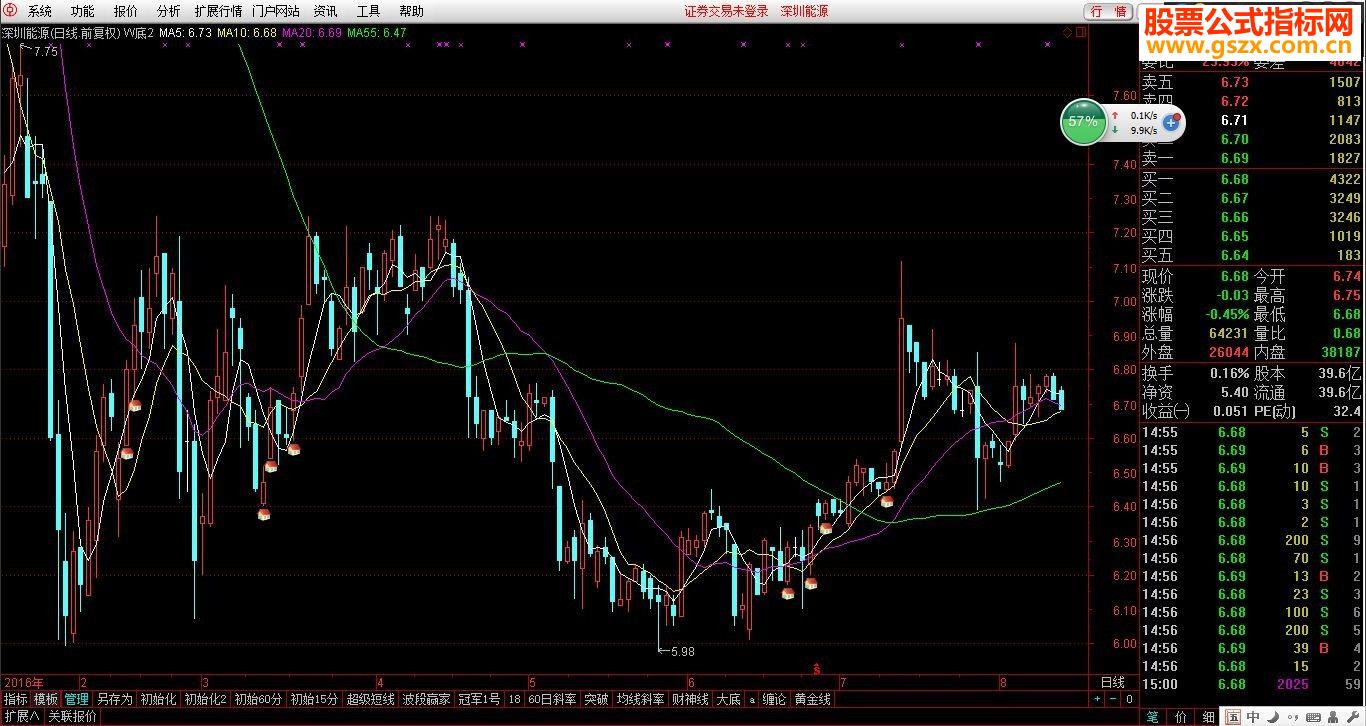1366x726 pixels.
Task: Click the 15:00 trade row with 2025
Action: pyautogui.click(x=1252, y=684)
